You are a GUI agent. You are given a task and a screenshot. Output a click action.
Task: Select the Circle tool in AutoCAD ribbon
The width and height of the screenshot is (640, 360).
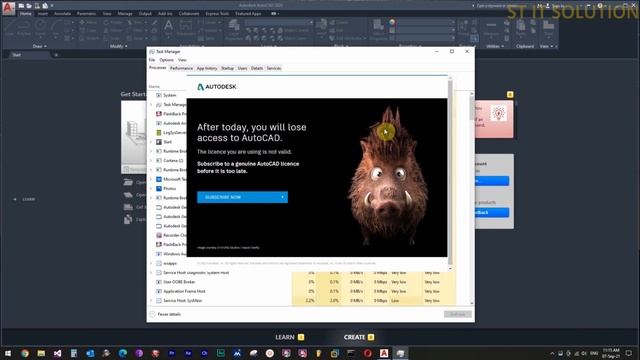pyautogui.click(x=40, y=29)
